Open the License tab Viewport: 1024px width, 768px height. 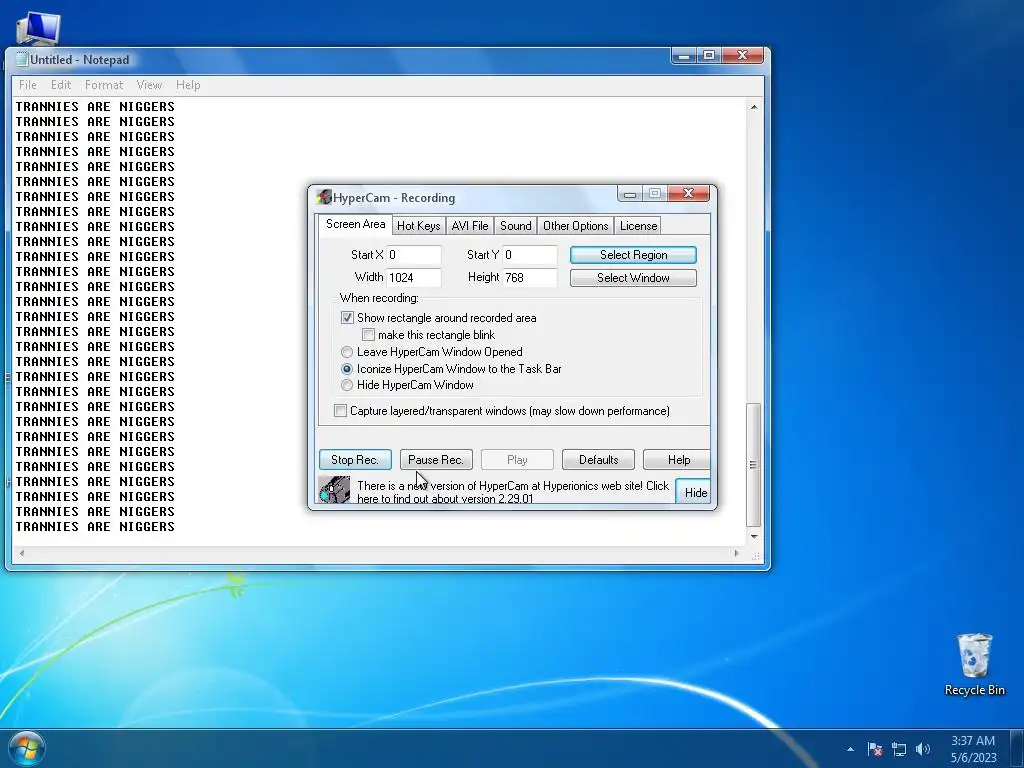click(638, 226)
